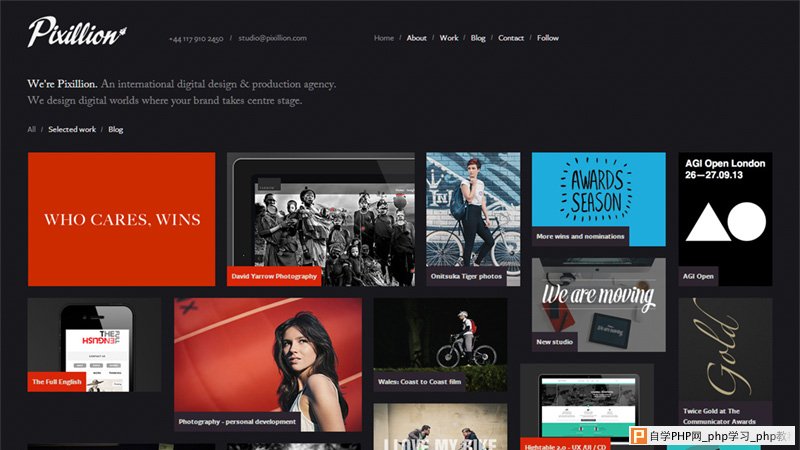Filter posts by Blog below tagline
The height and width of the screenshot is (450, 800).
click(115, 130)
